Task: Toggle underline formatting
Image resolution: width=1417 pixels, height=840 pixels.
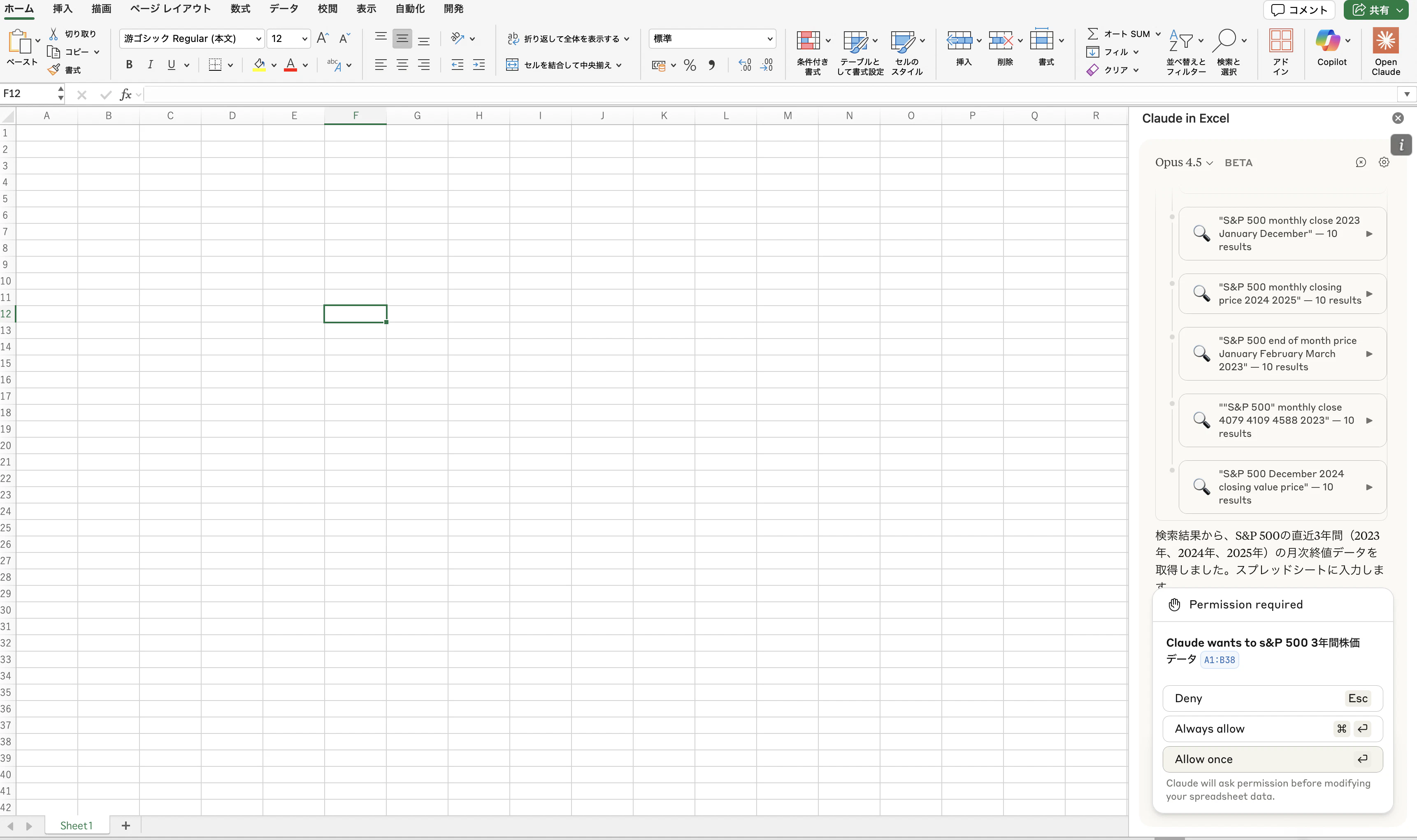Action: 172,65
